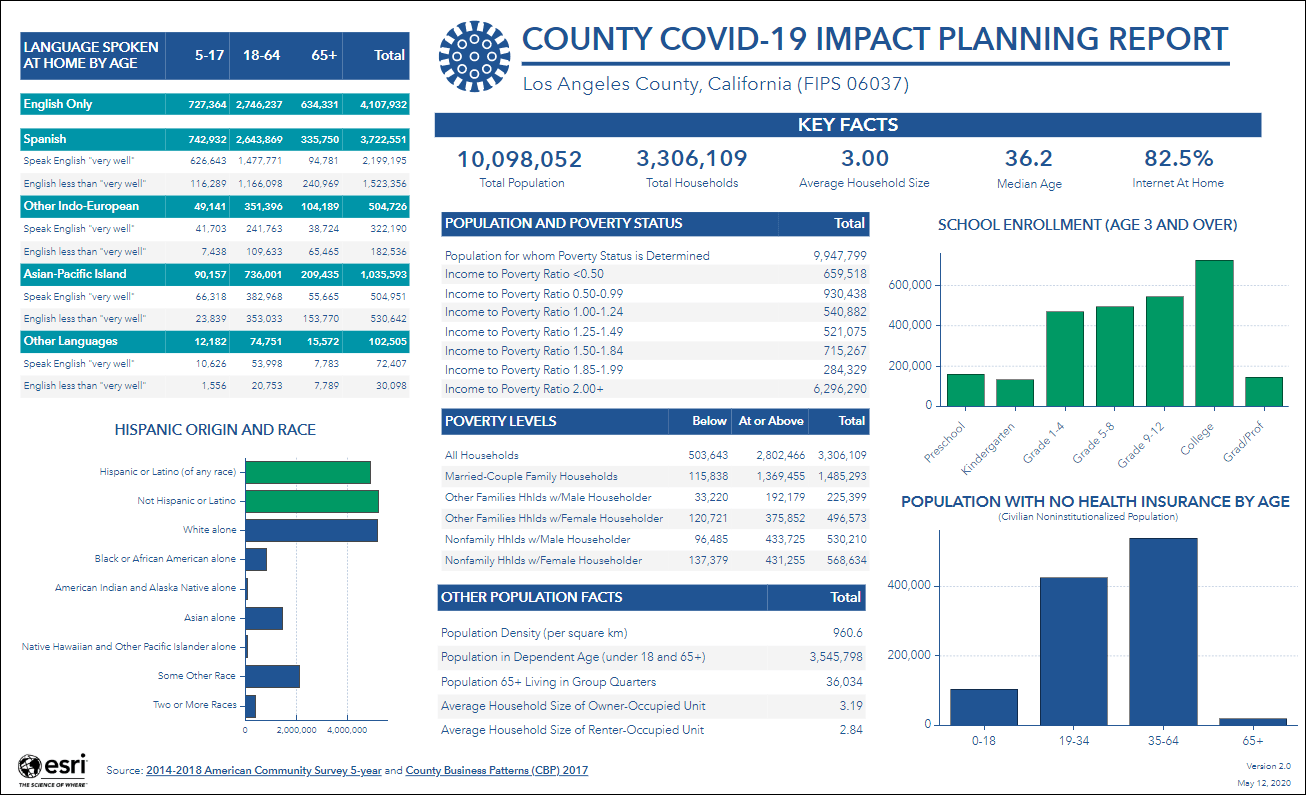1306x795 pixels.
Task: Click Population 65+ Living in Group Quarters row
Action: coord(653,682)
